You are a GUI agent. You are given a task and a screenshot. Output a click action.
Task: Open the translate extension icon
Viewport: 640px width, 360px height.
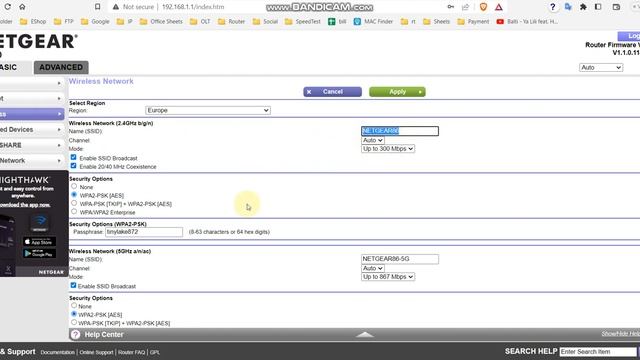click(568, 7)
